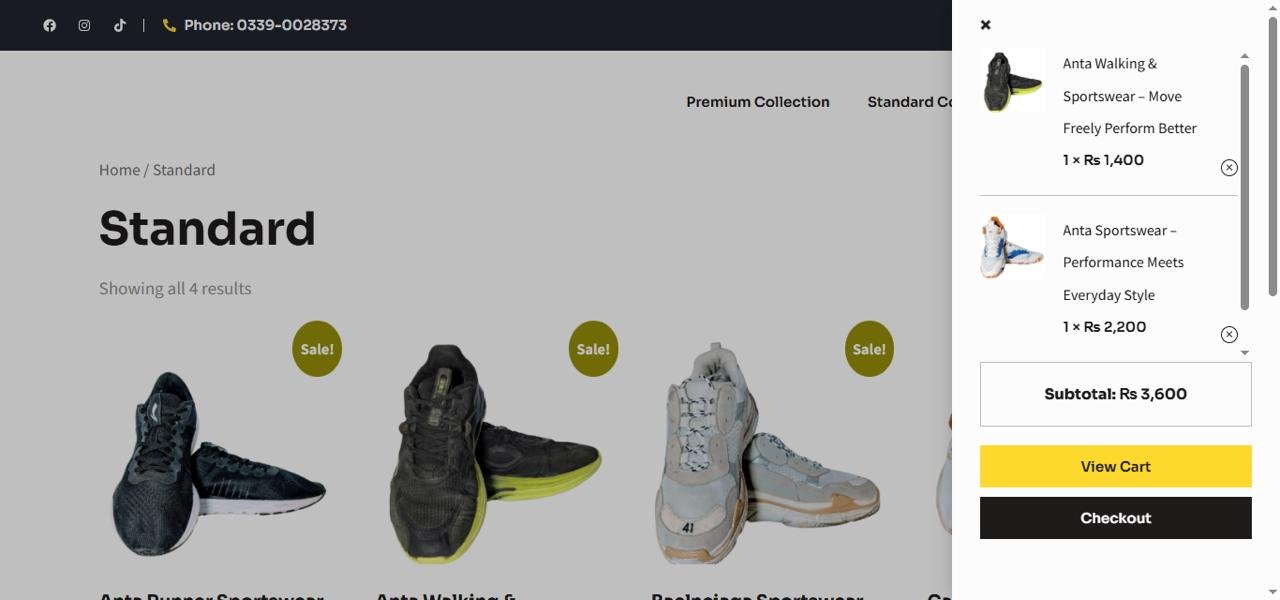
Task: Click the phone handset icon
Action: [x=169, y=25]
